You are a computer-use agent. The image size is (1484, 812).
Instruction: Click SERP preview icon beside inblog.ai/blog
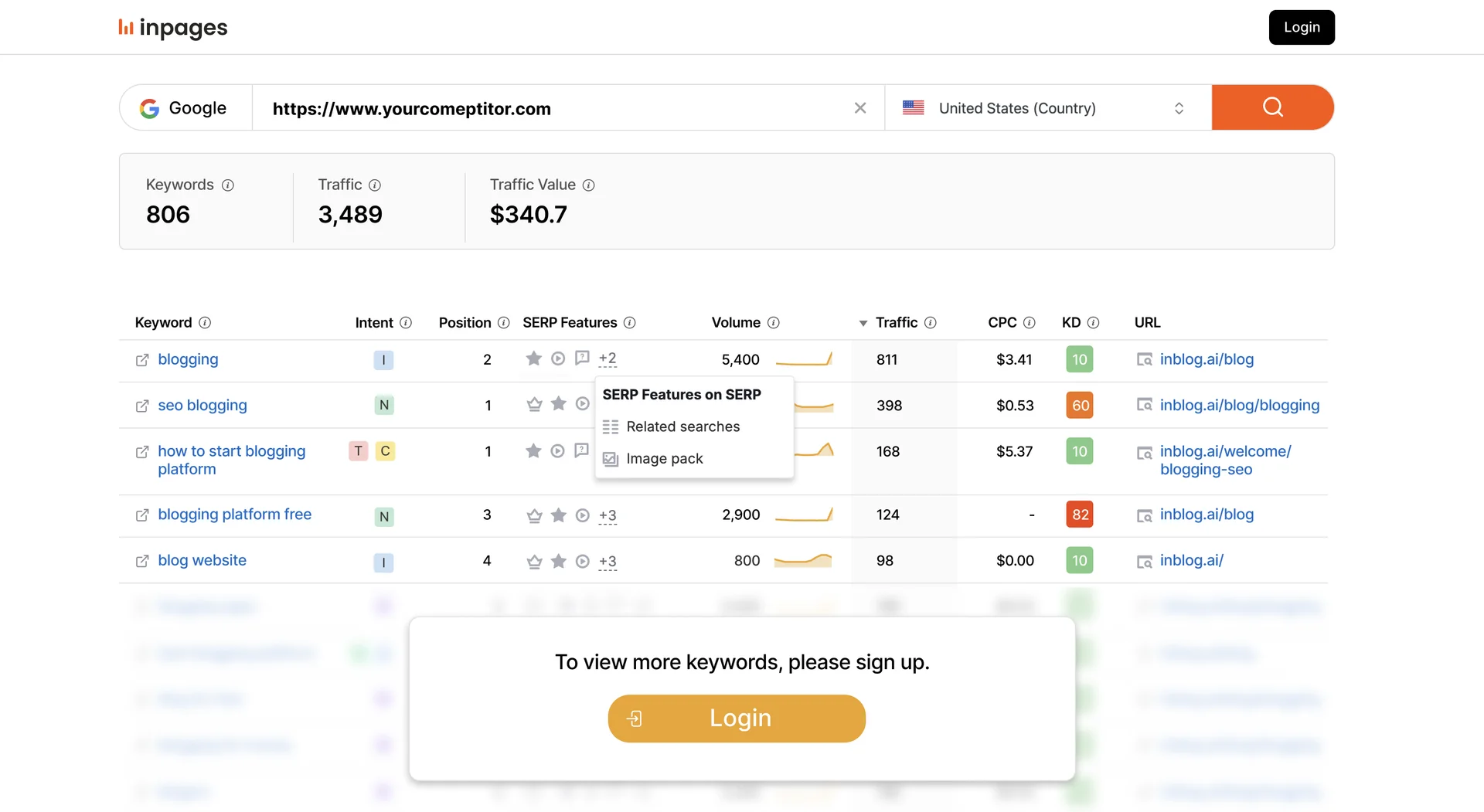click(1144, 359)
